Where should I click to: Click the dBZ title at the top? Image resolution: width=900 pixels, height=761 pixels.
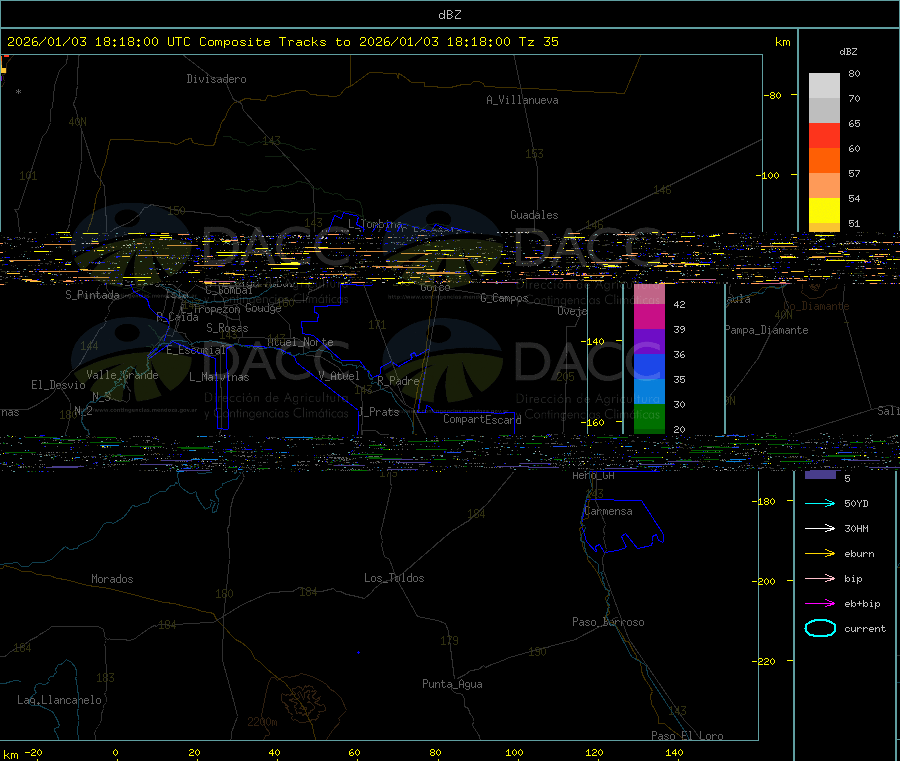[x=450, y=14]
